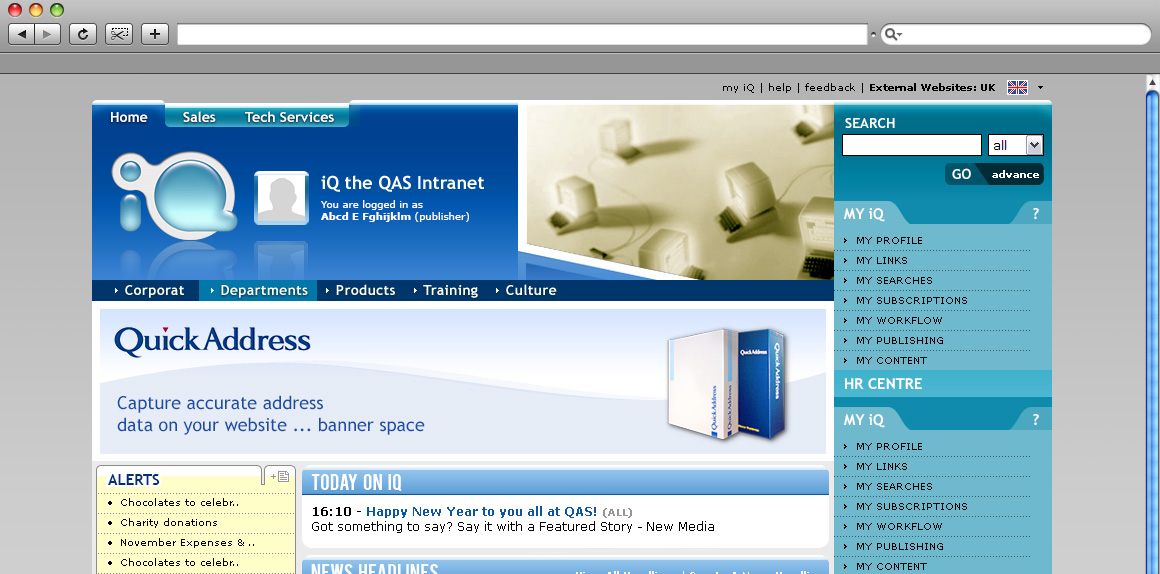Open the browser search magnifier dropdown

point(893,35)
